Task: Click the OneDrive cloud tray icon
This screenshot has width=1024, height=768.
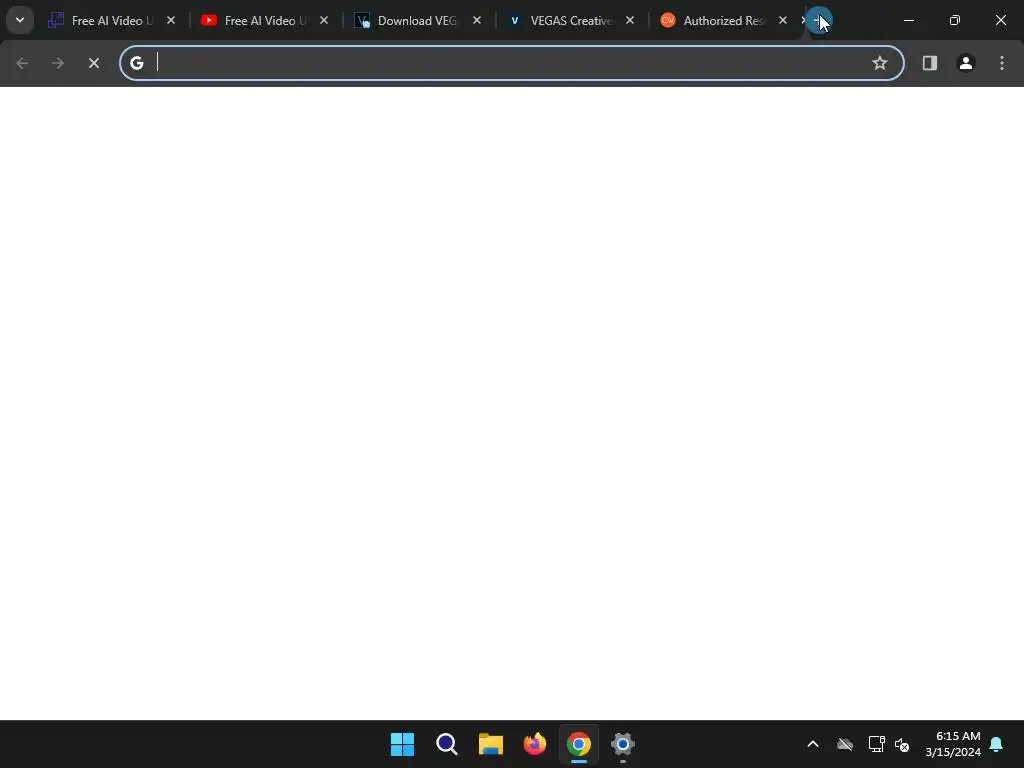Action: pyautogui.click(x=845, y=744)
